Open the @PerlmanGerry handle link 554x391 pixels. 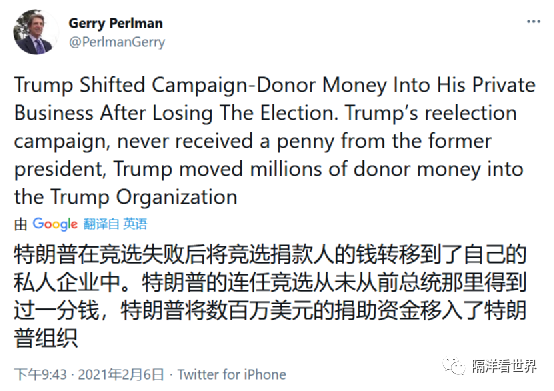click(117, 42)
